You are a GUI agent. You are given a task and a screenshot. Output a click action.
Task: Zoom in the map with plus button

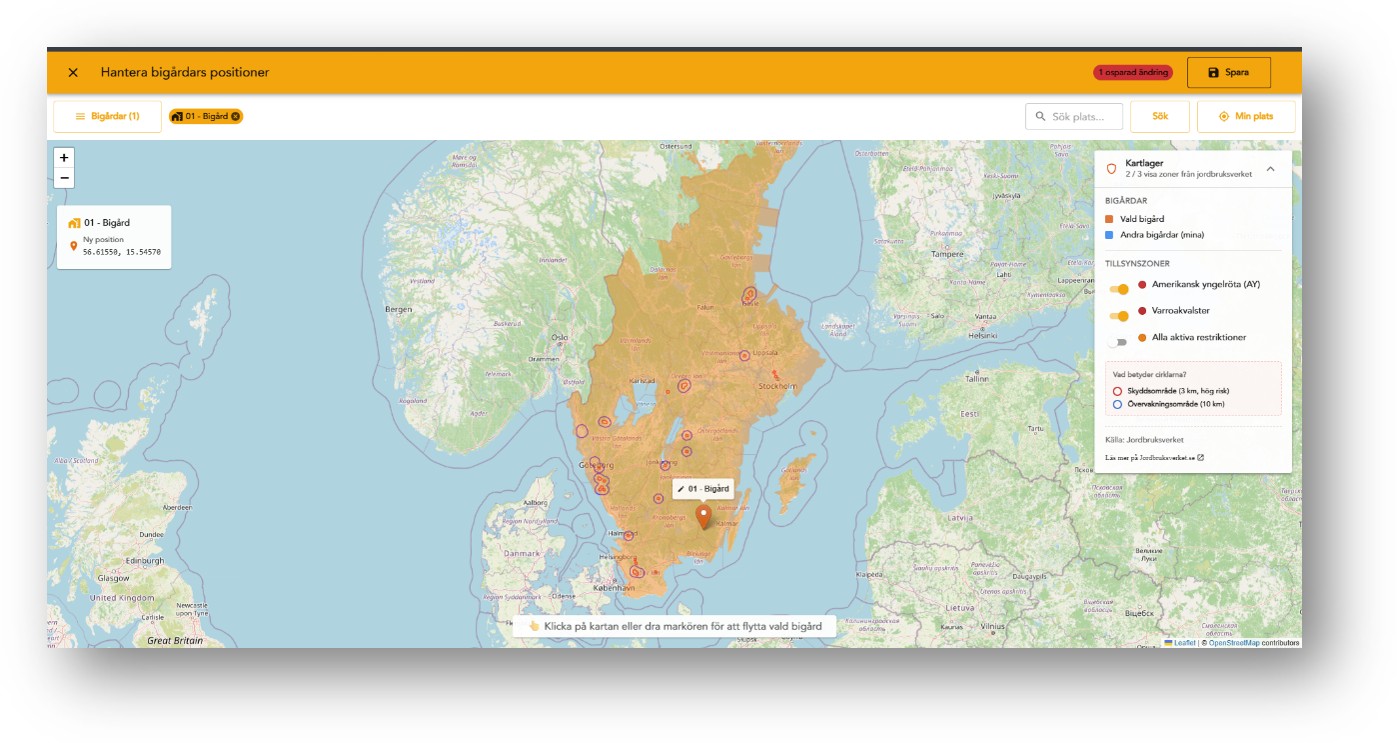pyautogui.click(x=64, y=158)
